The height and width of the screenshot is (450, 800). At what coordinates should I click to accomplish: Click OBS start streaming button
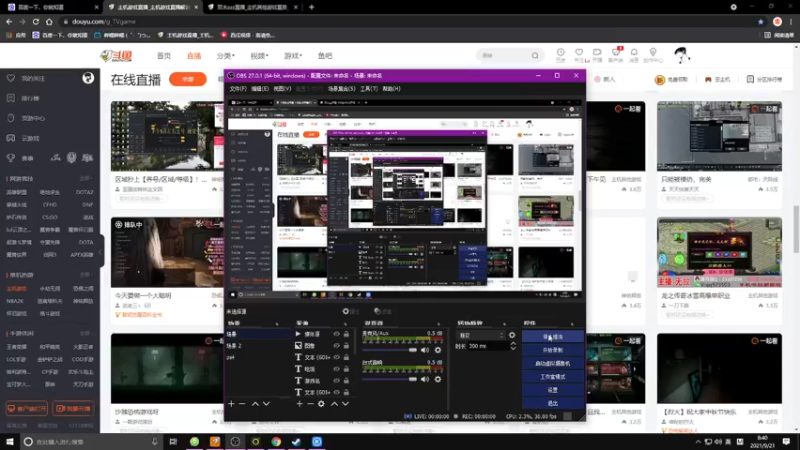click(553, 337)
